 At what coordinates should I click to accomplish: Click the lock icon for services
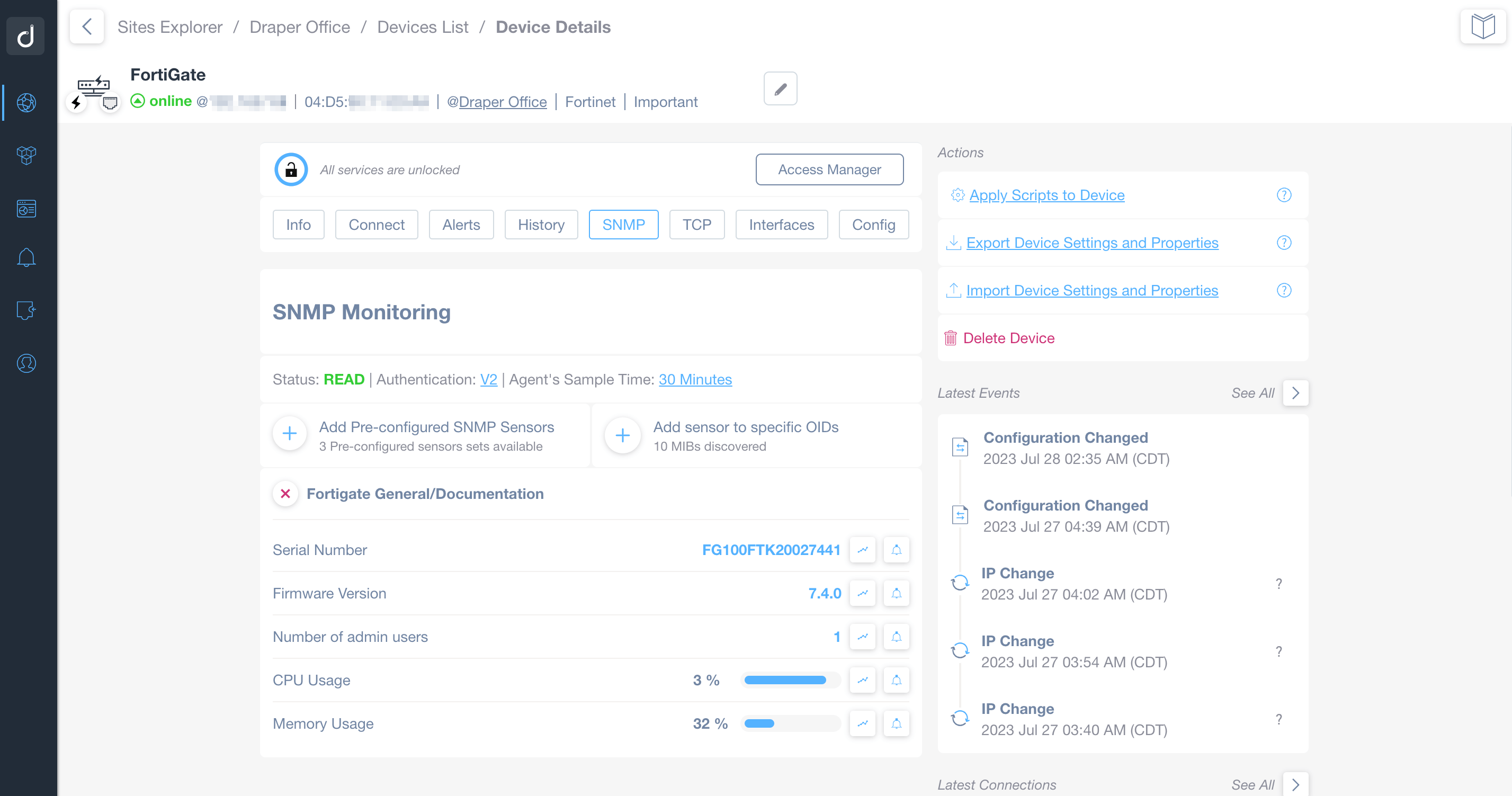pyautogui.click(x=291, y=169)
